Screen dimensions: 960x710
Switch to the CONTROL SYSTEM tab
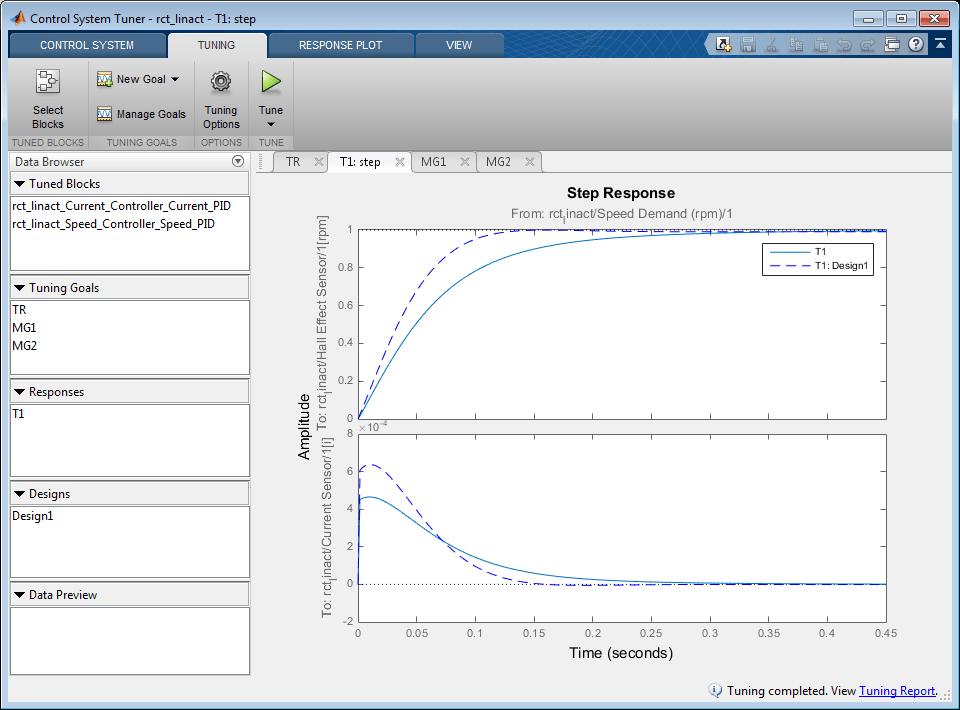click(x=87, y=45)
